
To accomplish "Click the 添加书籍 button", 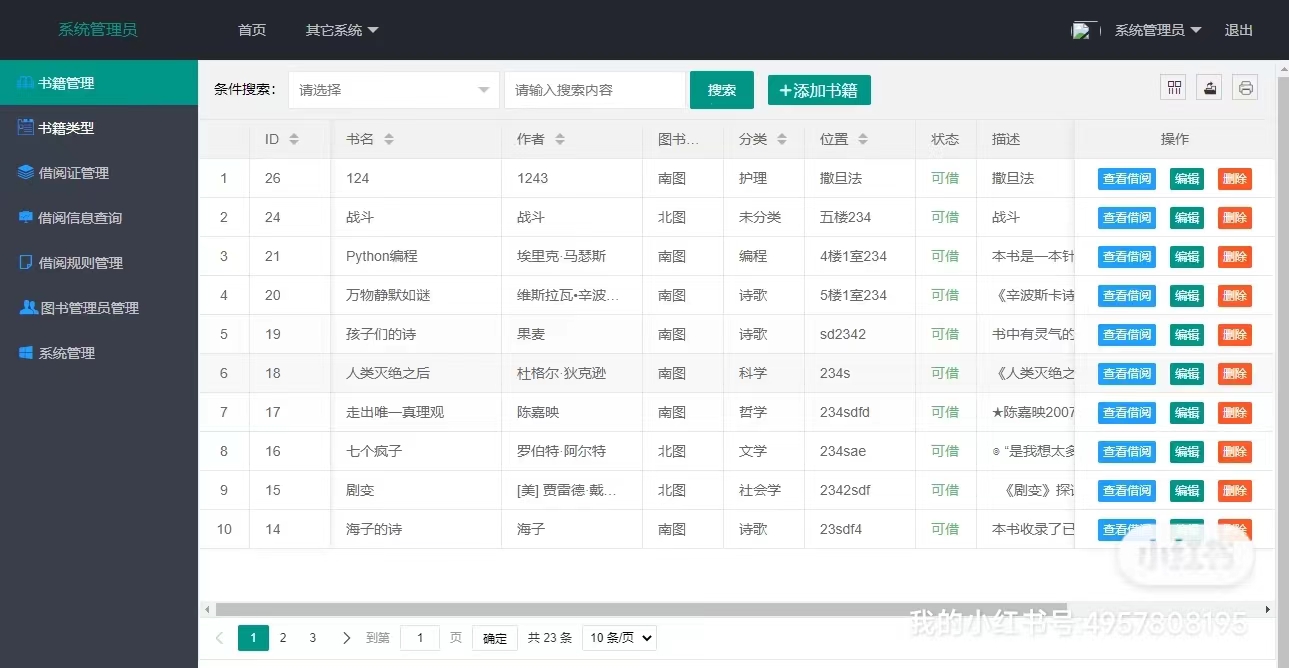I will (x=819, y=90).
